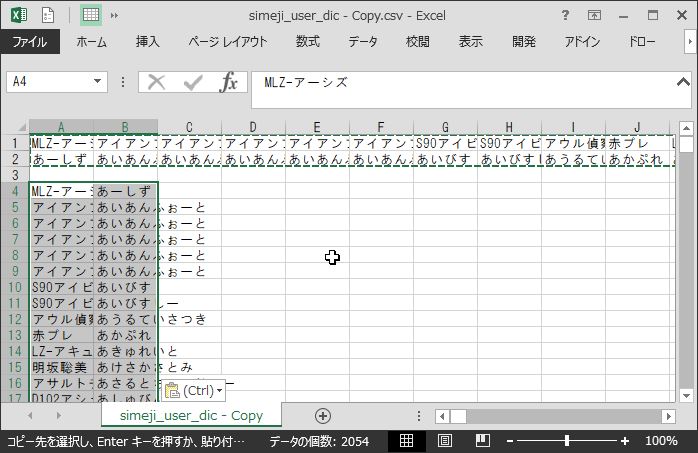The width and height of the screenshot is (698, 453).
Task: Switch to Page Layout view
Action: [x=445, y=441]
